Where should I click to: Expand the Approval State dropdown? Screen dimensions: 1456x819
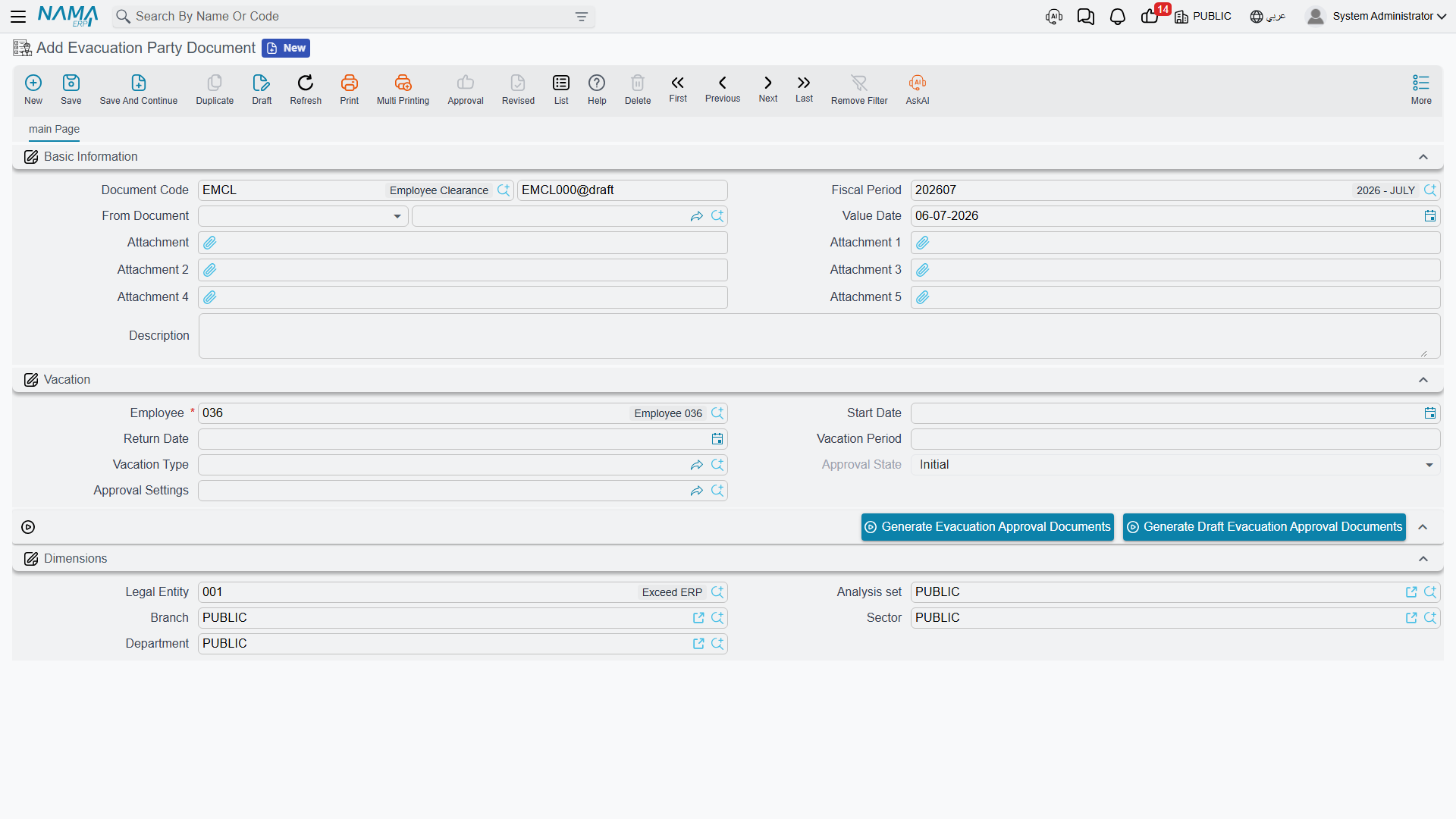[x=1429, y=465]
